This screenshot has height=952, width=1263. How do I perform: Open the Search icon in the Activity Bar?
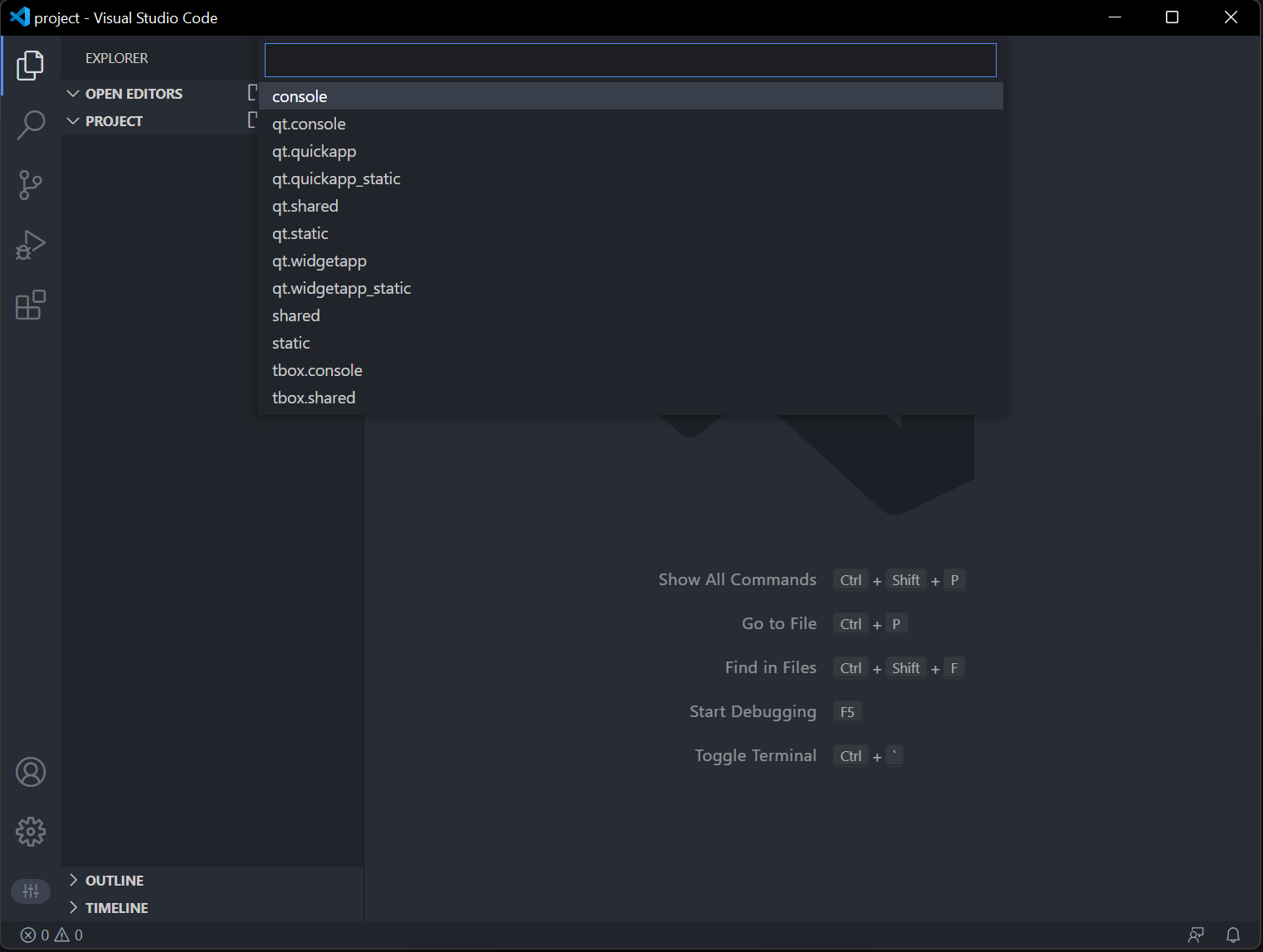[x=31, y=124]
